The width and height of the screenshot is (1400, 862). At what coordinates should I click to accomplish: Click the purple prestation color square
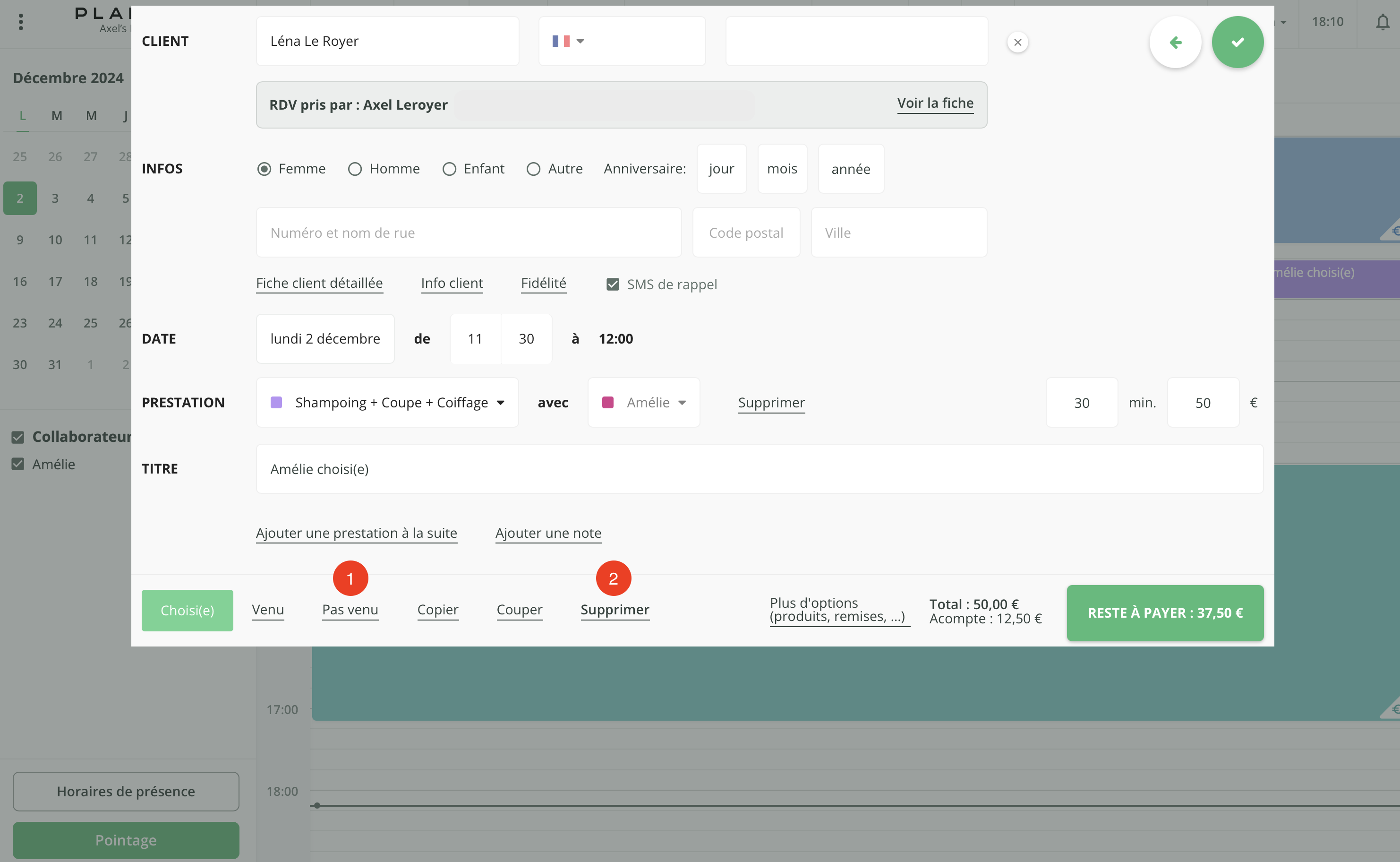pyautogui.click(x=276, y=403)
